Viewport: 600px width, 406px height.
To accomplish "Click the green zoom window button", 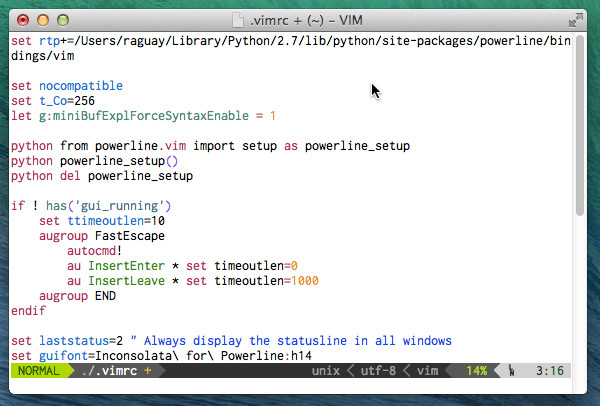I will 63,20.
